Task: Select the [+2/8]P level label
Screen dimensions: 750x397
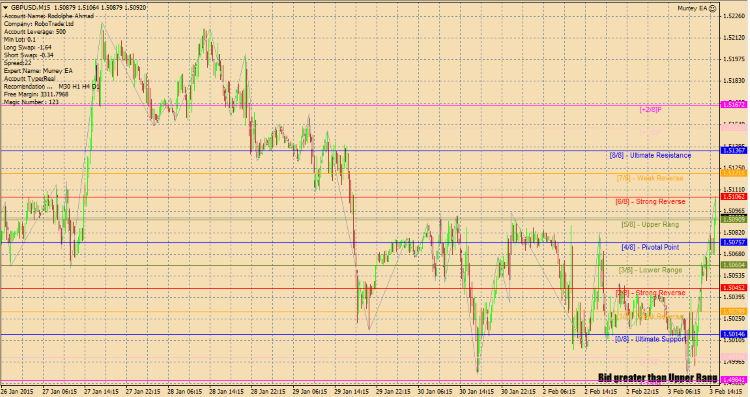Action: coord(651,110)
